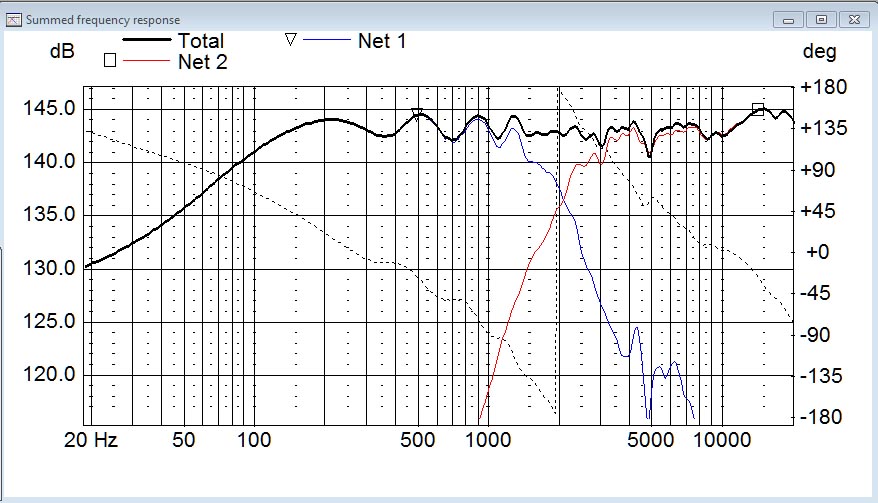Click the 5000 frequency axis label

650,440
